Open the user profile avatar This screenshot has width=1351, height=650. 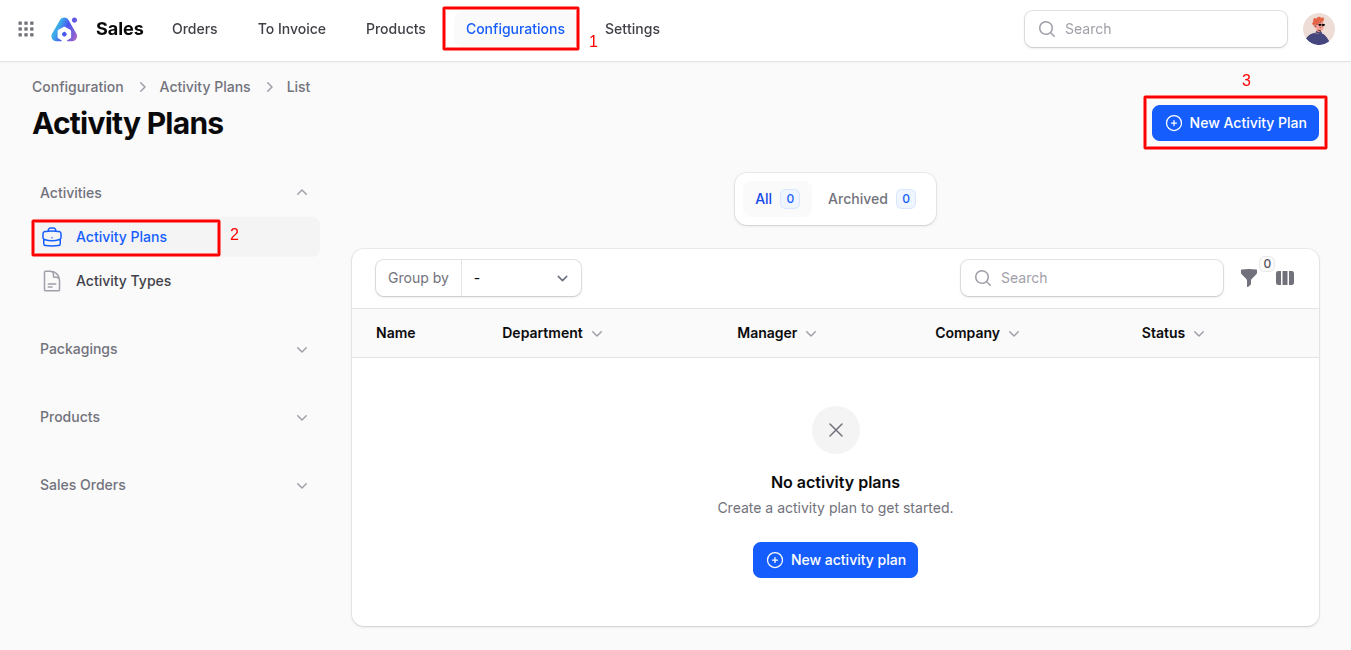1318,29
